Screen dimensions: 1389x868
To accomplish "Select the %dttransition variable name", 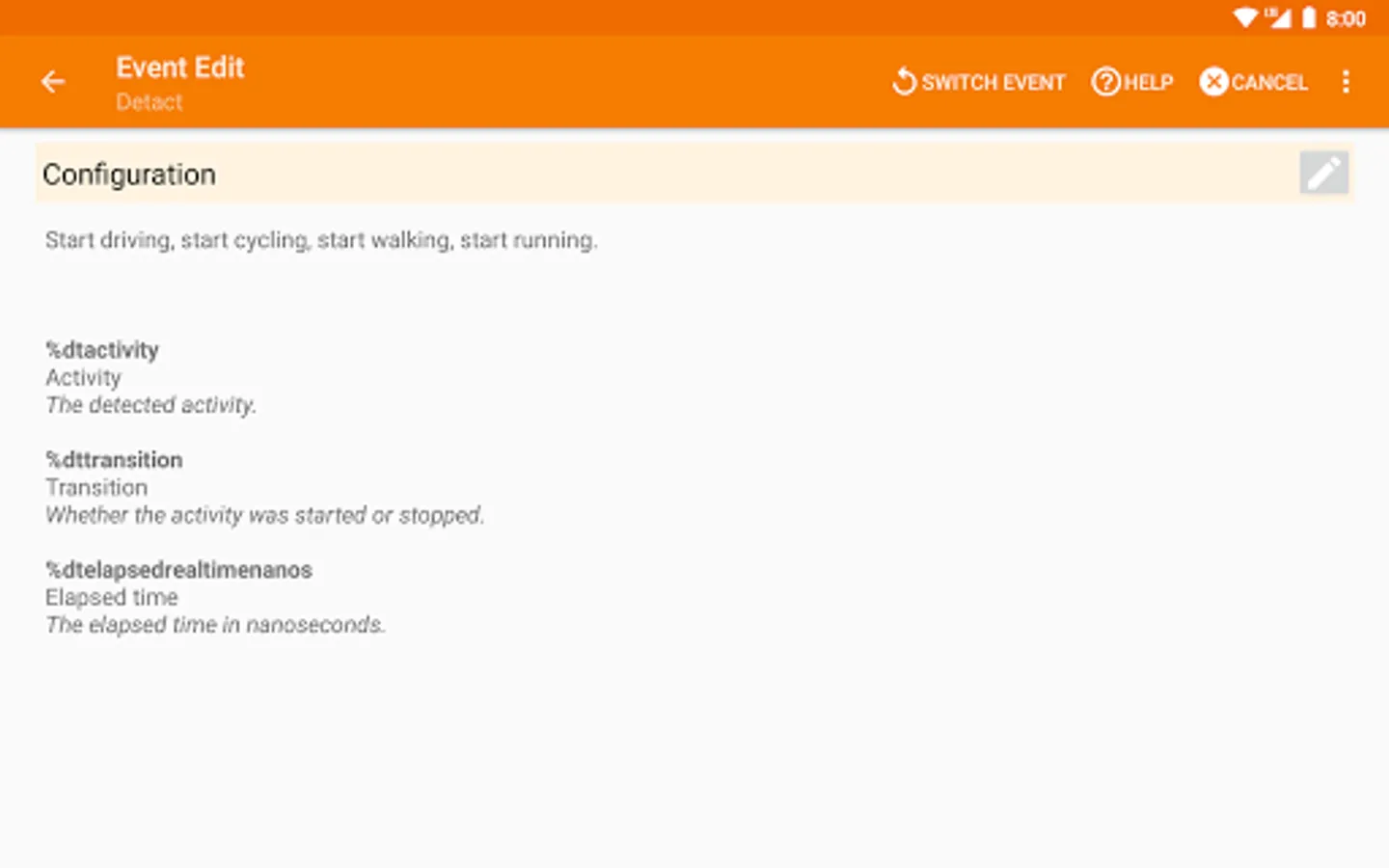I will (x=114, y=460).
